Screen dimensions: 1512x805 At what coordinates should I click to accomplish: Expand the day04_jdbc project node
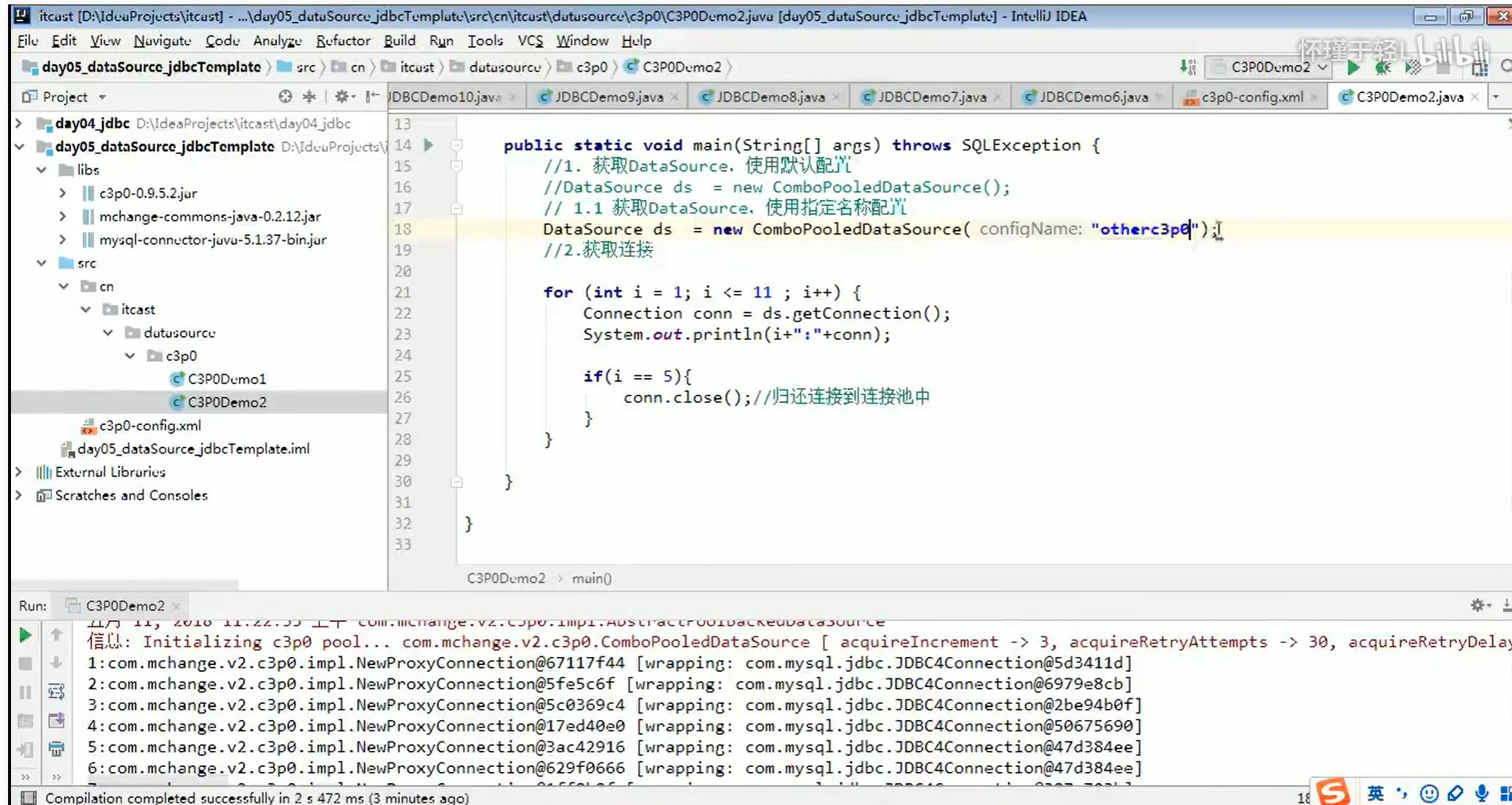tap(19, 123)
